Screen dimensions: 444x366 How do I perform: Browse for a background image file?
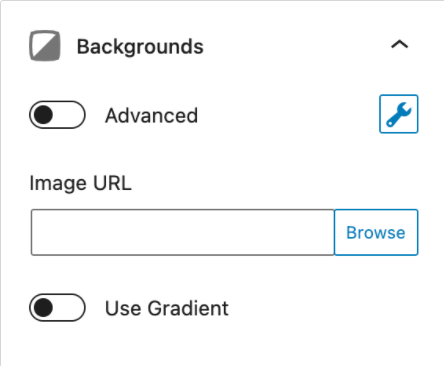(376, 232)
